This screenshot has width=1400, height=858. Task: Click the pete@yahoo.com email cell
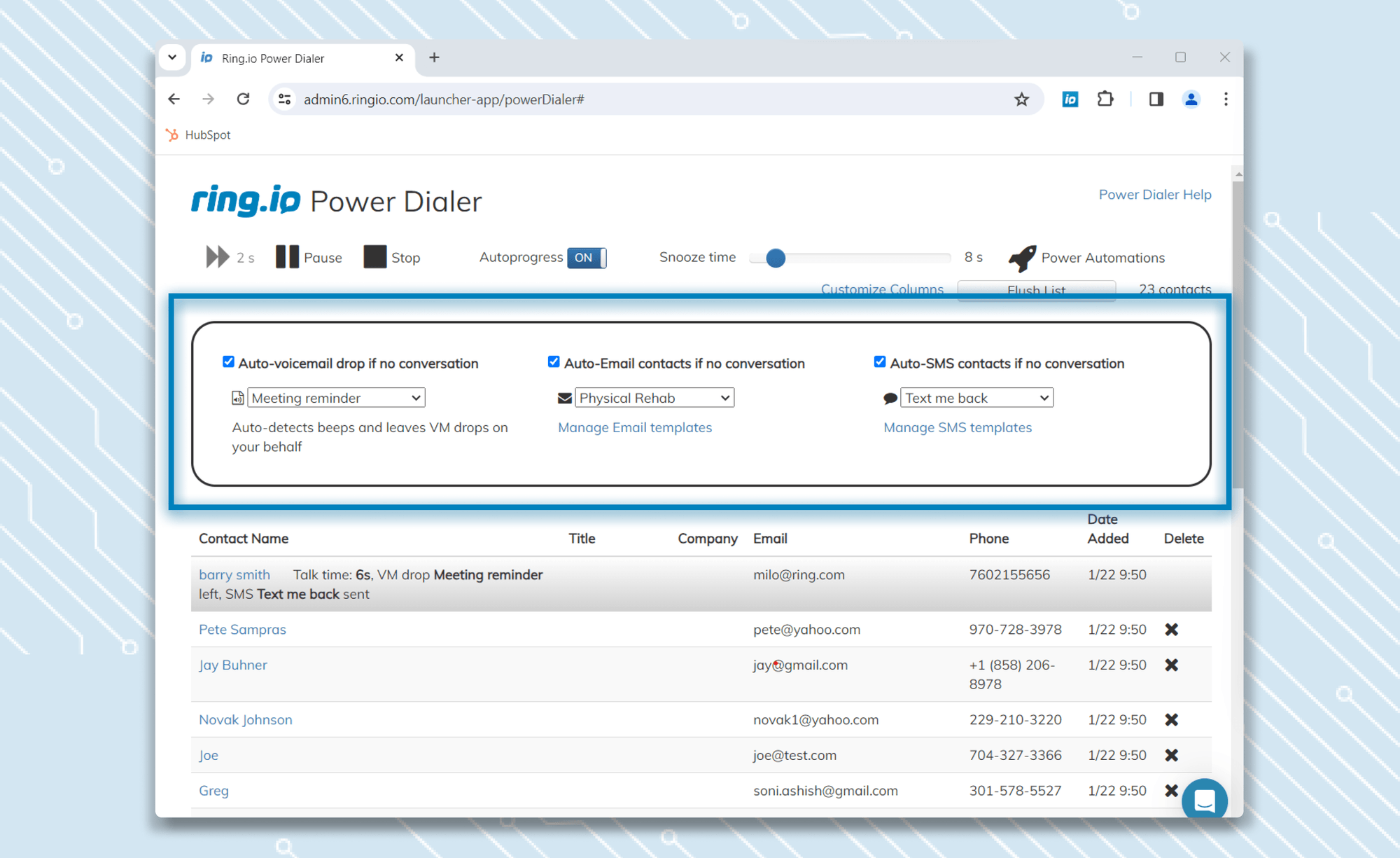[806, 629]
